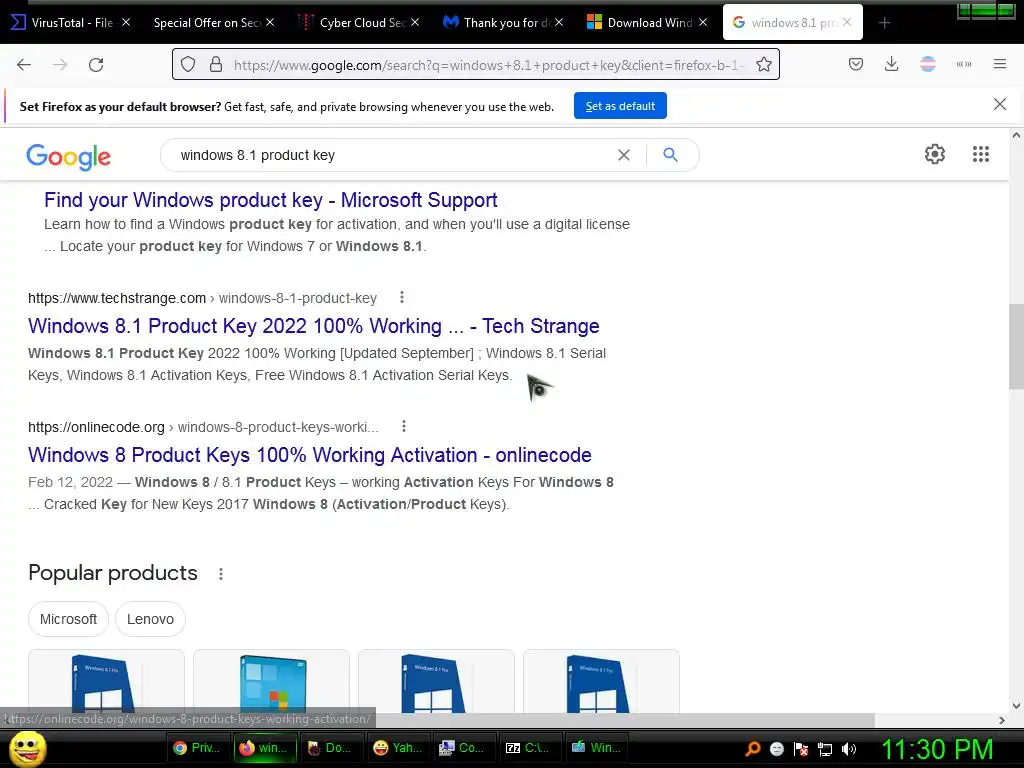This screenshot has width=1024, height=768.
Task: Open options menu for techstrange.com result
Action: (402, 298)
